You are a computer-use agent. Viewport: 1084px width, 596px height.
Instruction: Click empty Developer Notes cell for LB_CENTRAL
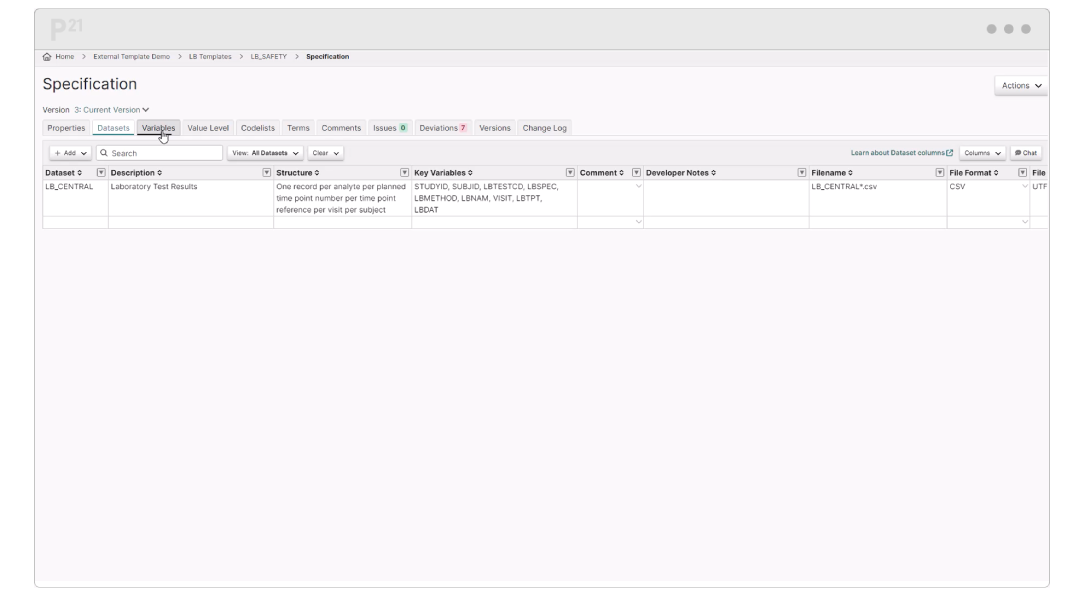[726, 198]
